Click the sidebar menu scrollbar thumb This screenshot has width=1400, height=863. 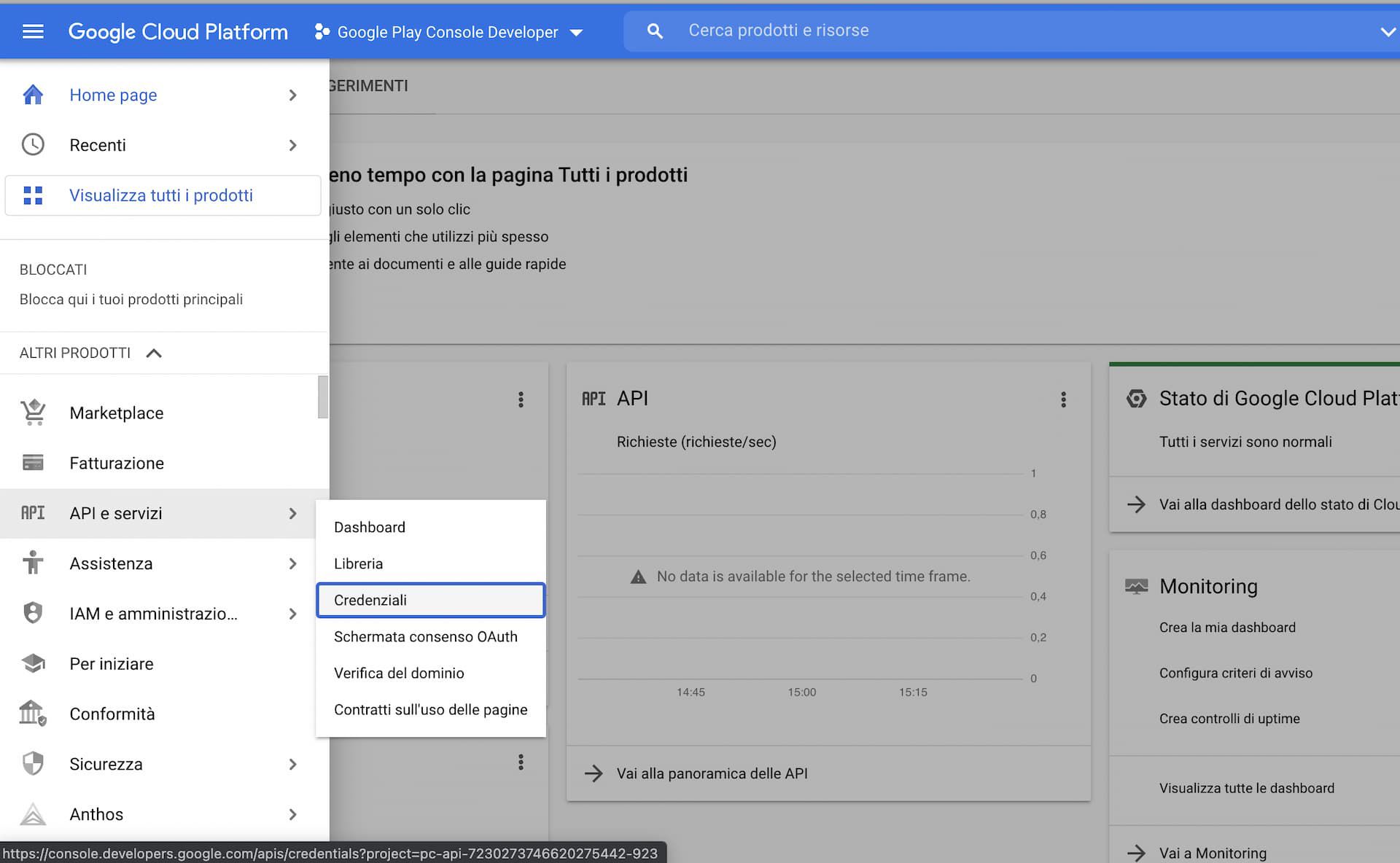322,397
